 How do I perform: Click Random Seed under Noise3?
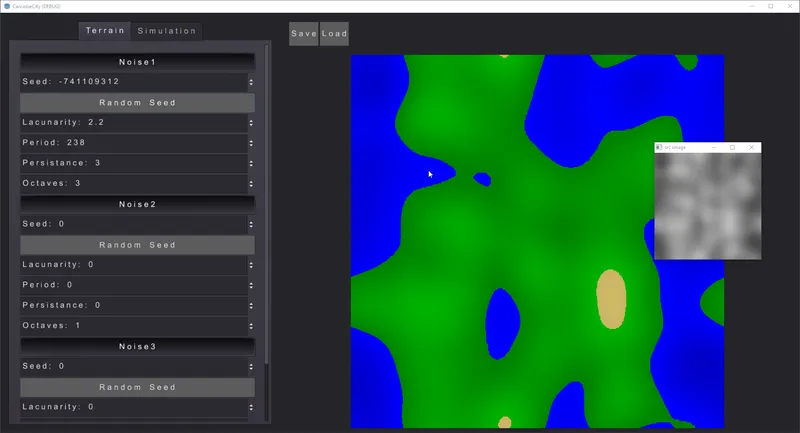click(137, 387)
